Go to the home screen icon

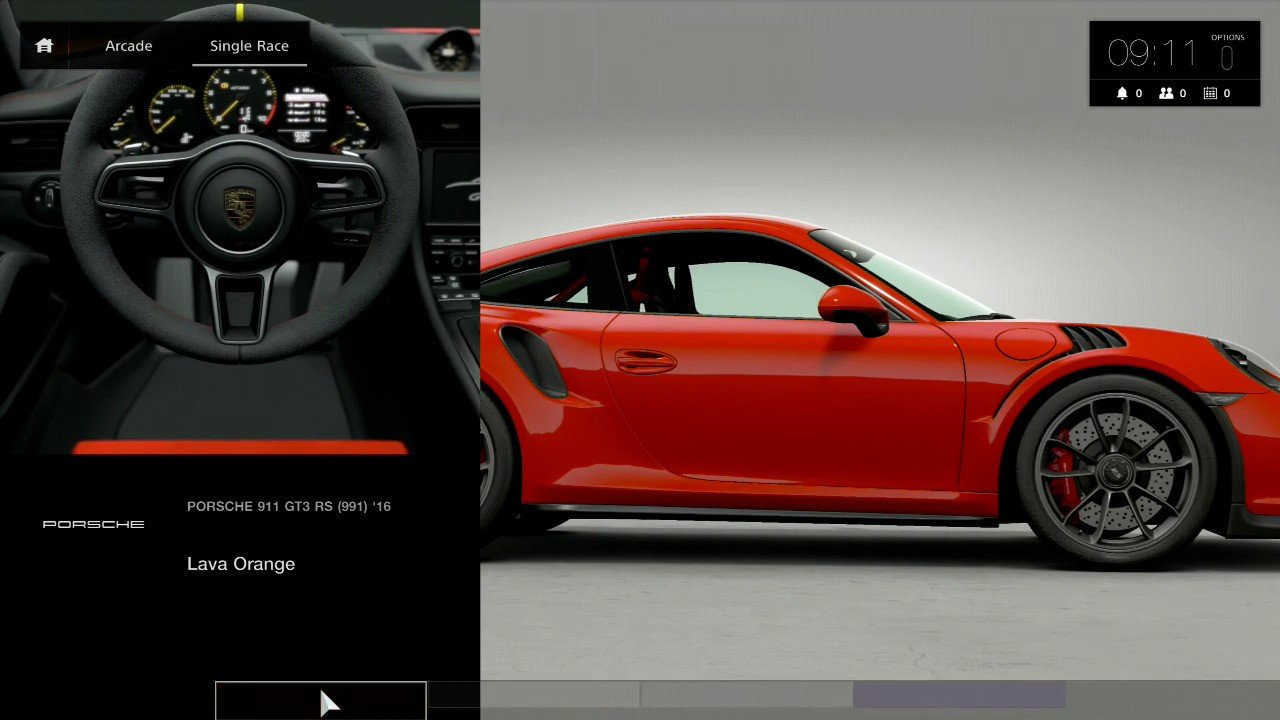(43, 46)
